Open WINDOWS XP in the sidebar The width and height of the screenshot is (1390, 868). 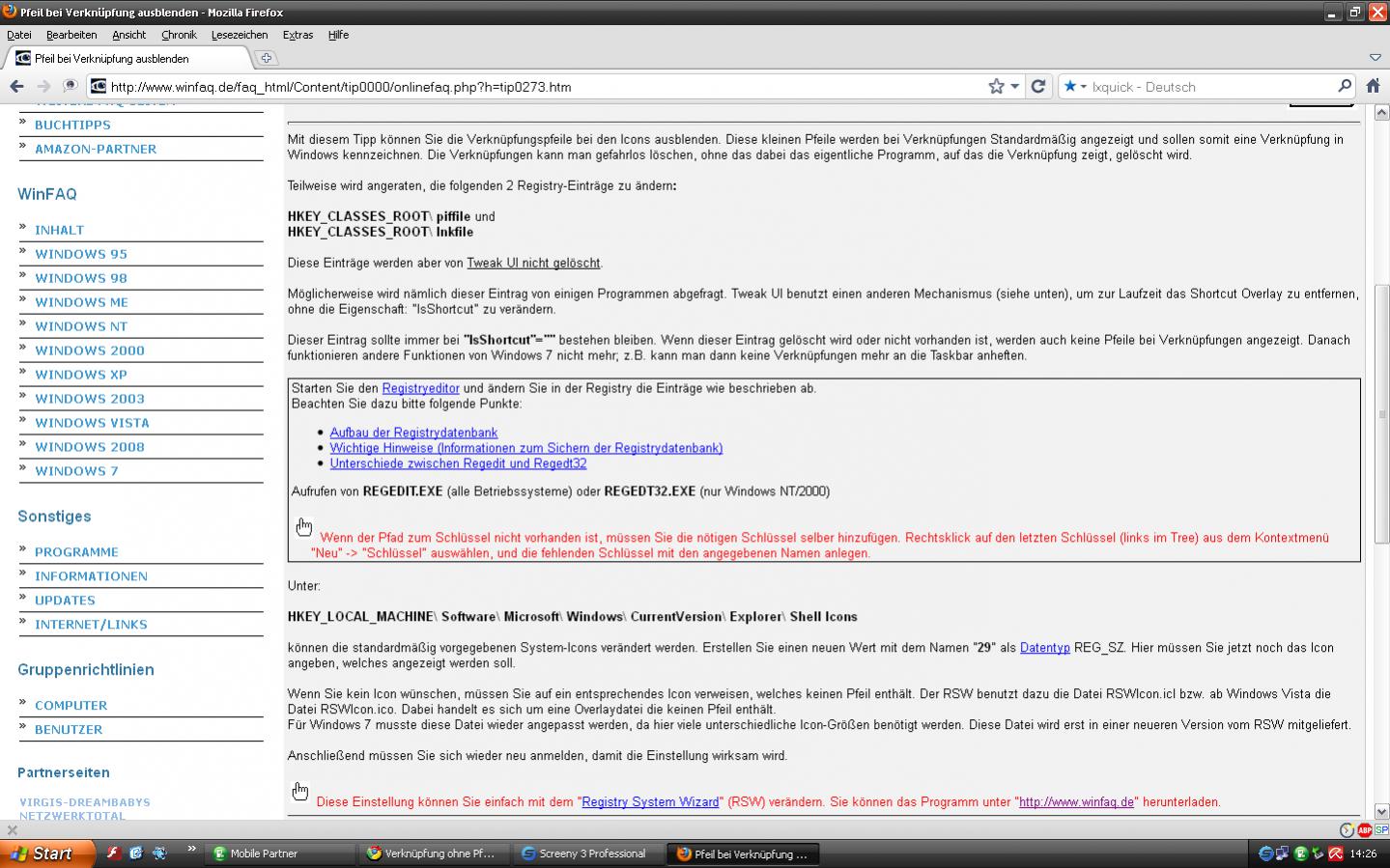coord(81,375)
